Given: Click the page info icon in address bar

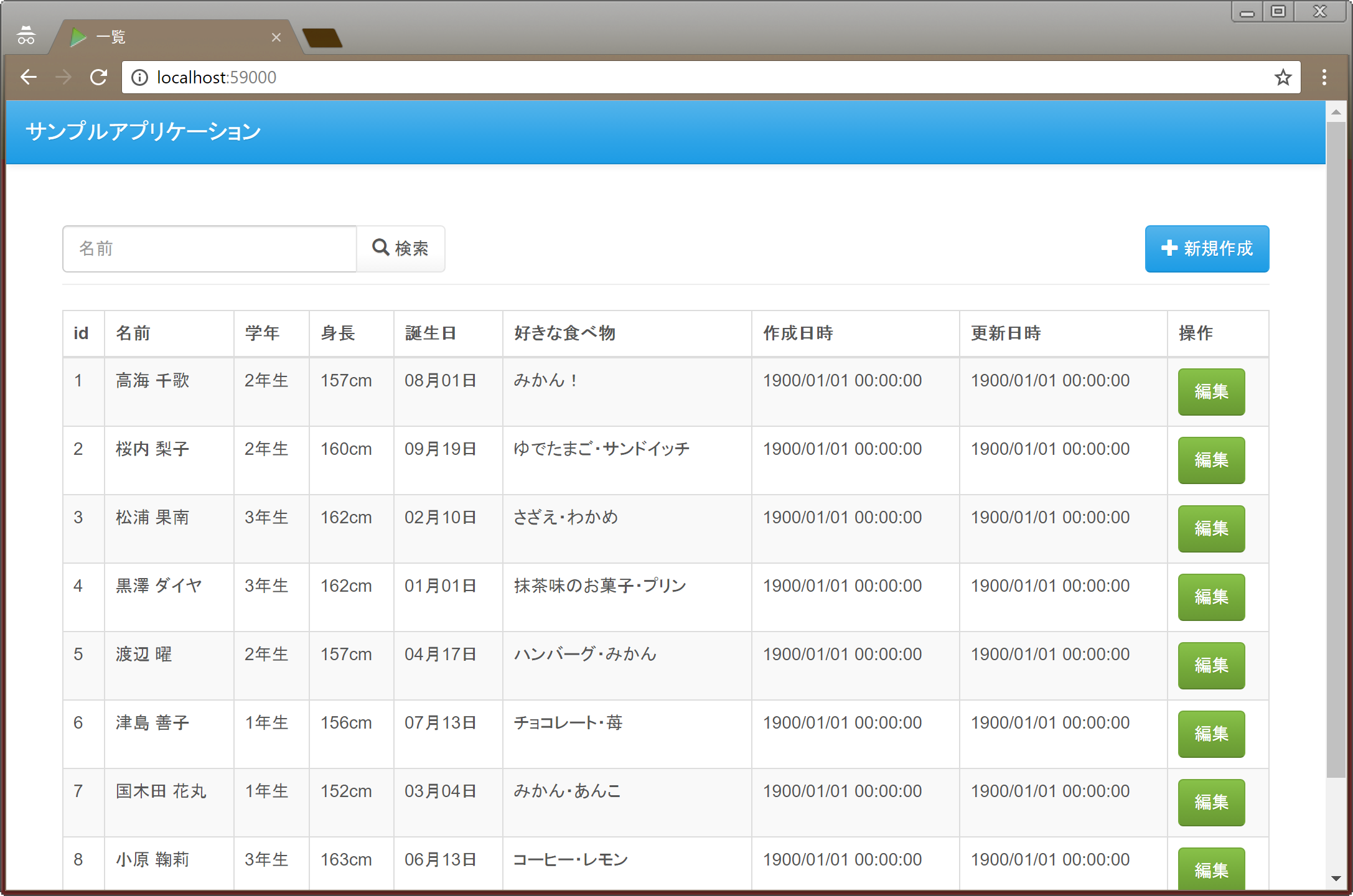Looking at the screenshot, I should click(139, 77).
